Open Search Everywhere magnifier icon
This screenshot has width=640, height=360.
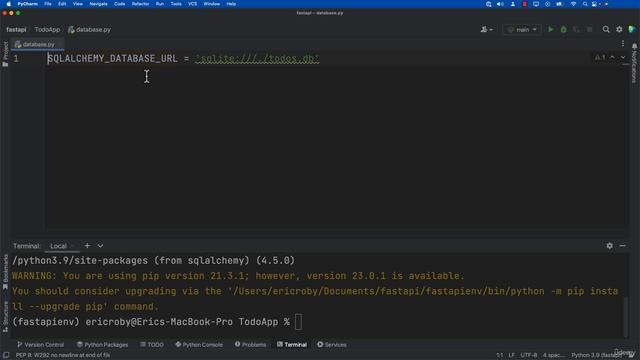(x=606, y=29)
